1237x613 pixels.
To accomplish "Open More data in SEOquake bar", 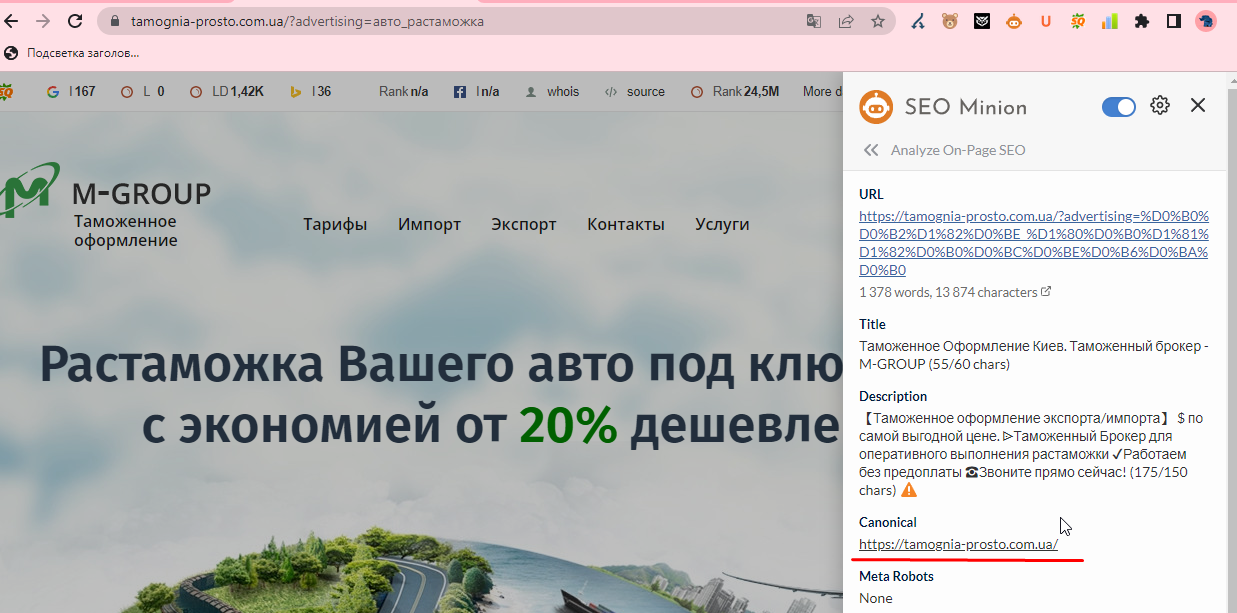I will pyautogui.click(x=823, y=91).
